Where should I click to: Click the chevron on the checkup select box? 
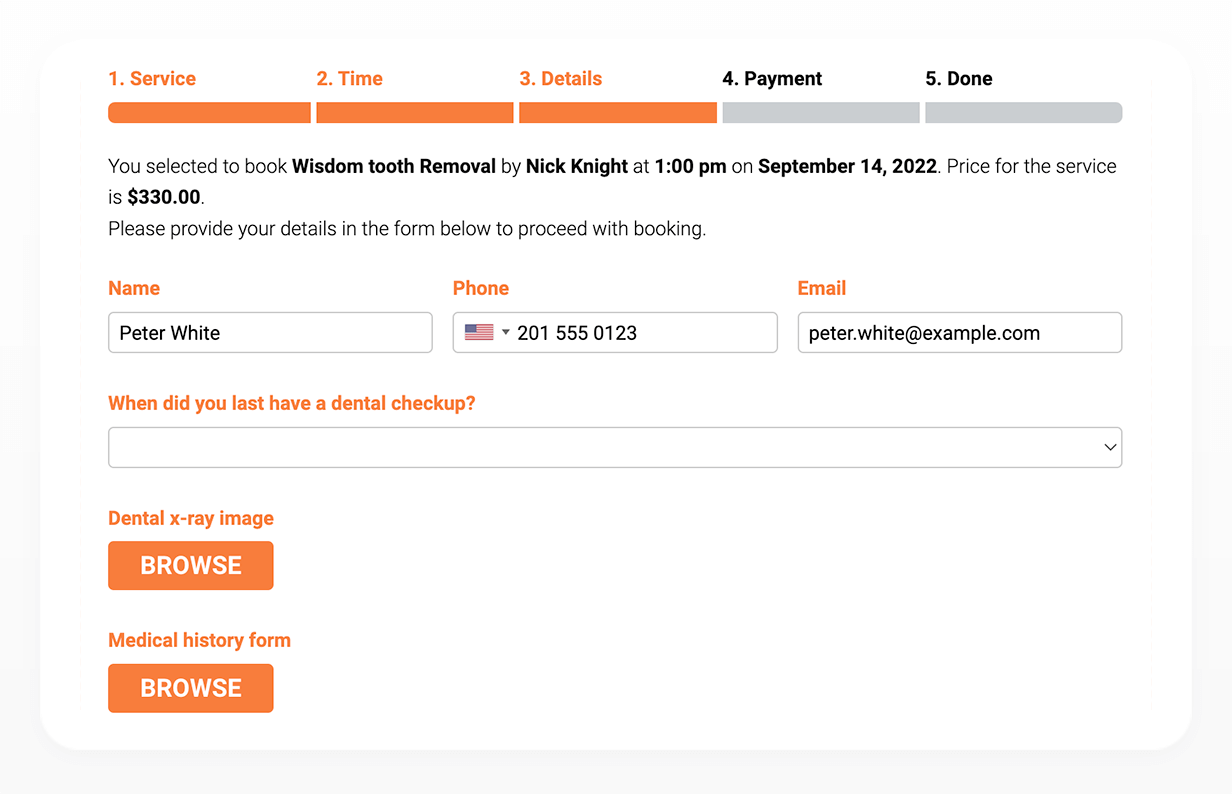click(x=1110, y=447)
